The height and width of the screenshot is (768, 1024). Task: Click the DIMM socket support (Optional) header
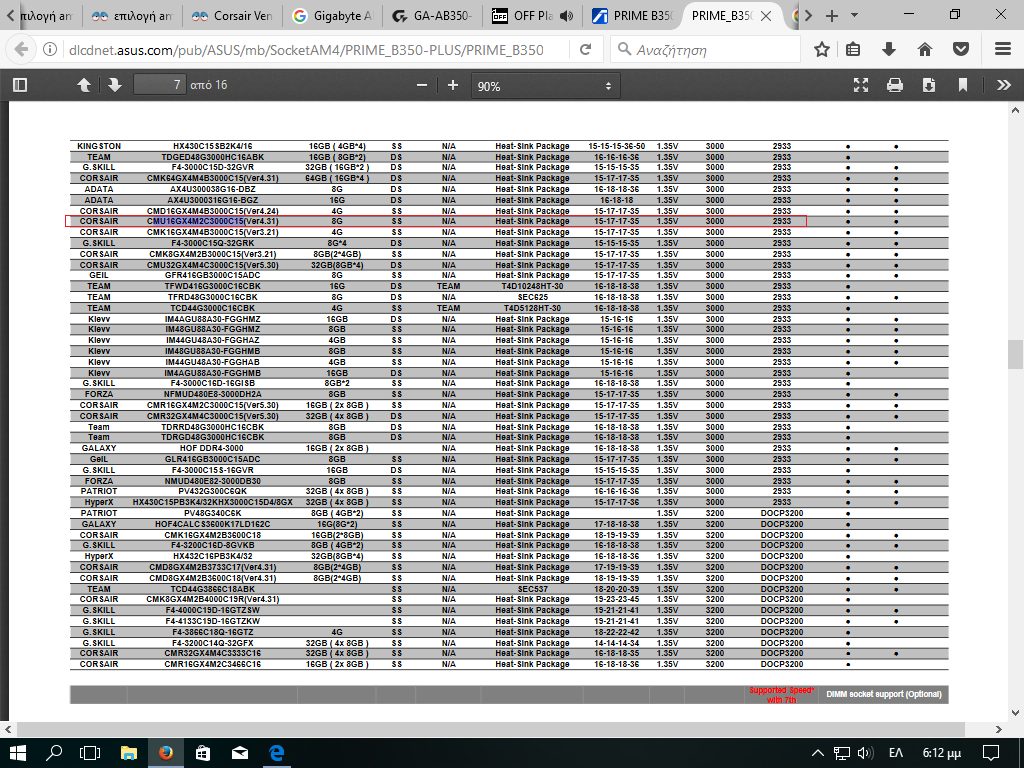884,694
